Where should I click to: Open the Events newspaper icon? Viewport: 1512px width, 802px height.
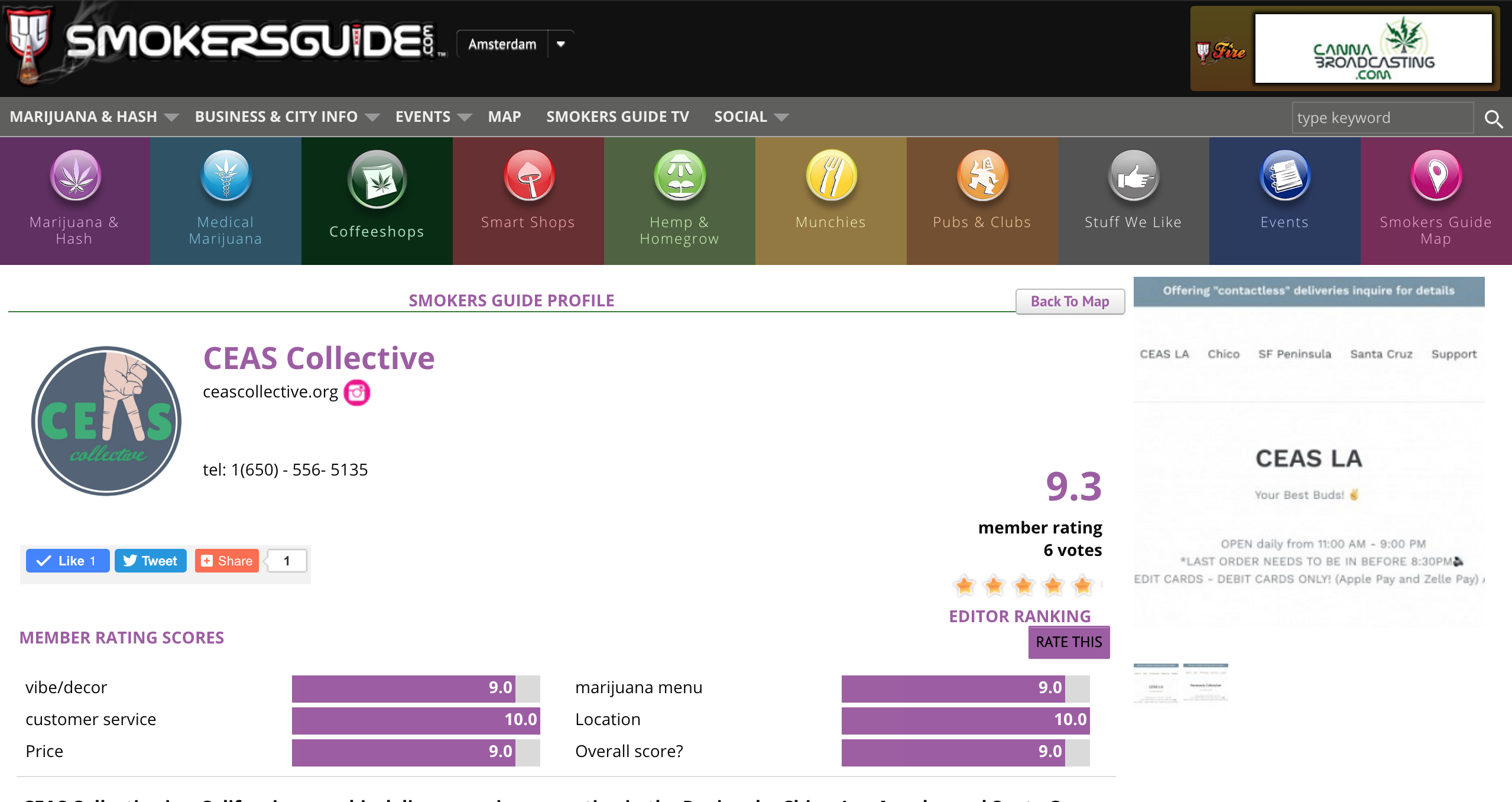point(1285,176)
